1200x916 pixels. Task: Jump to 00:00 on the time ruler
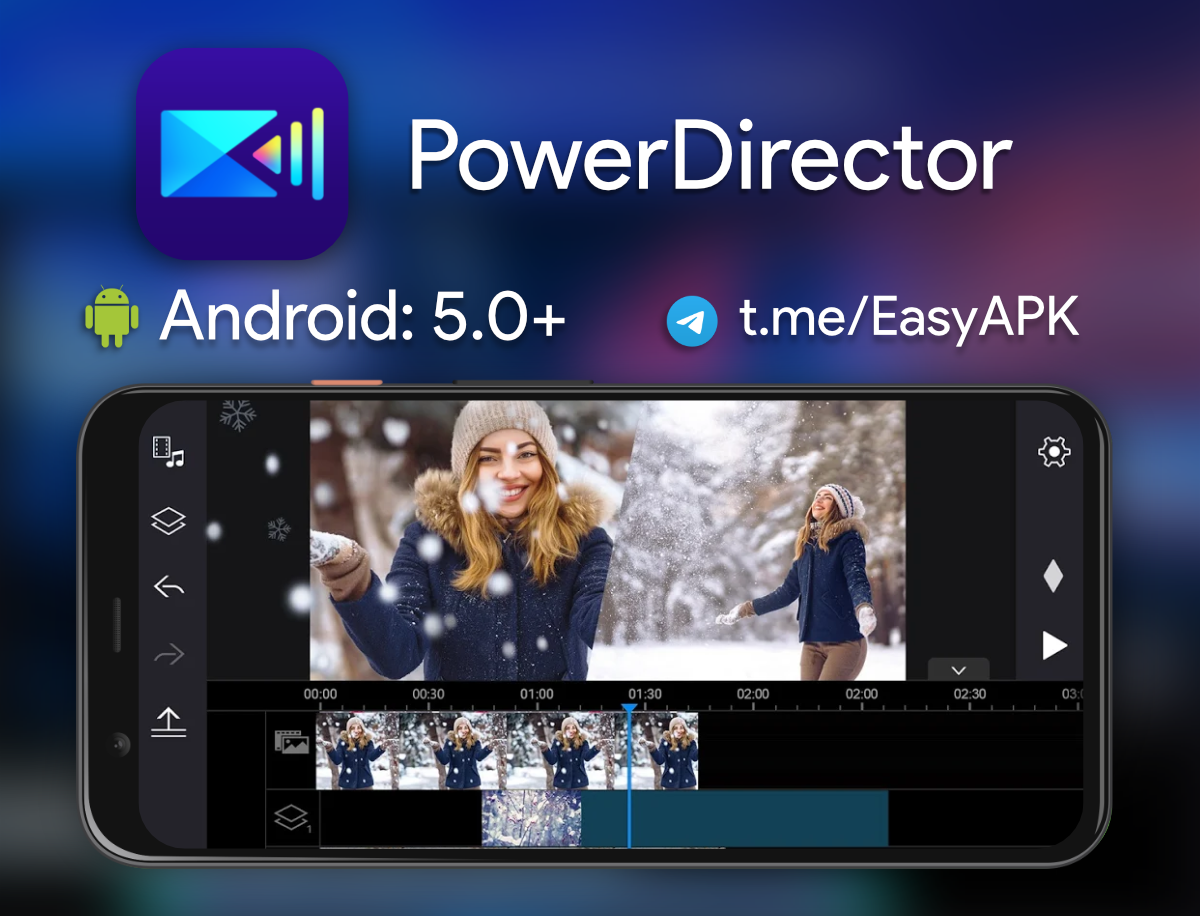pos(320,693)
